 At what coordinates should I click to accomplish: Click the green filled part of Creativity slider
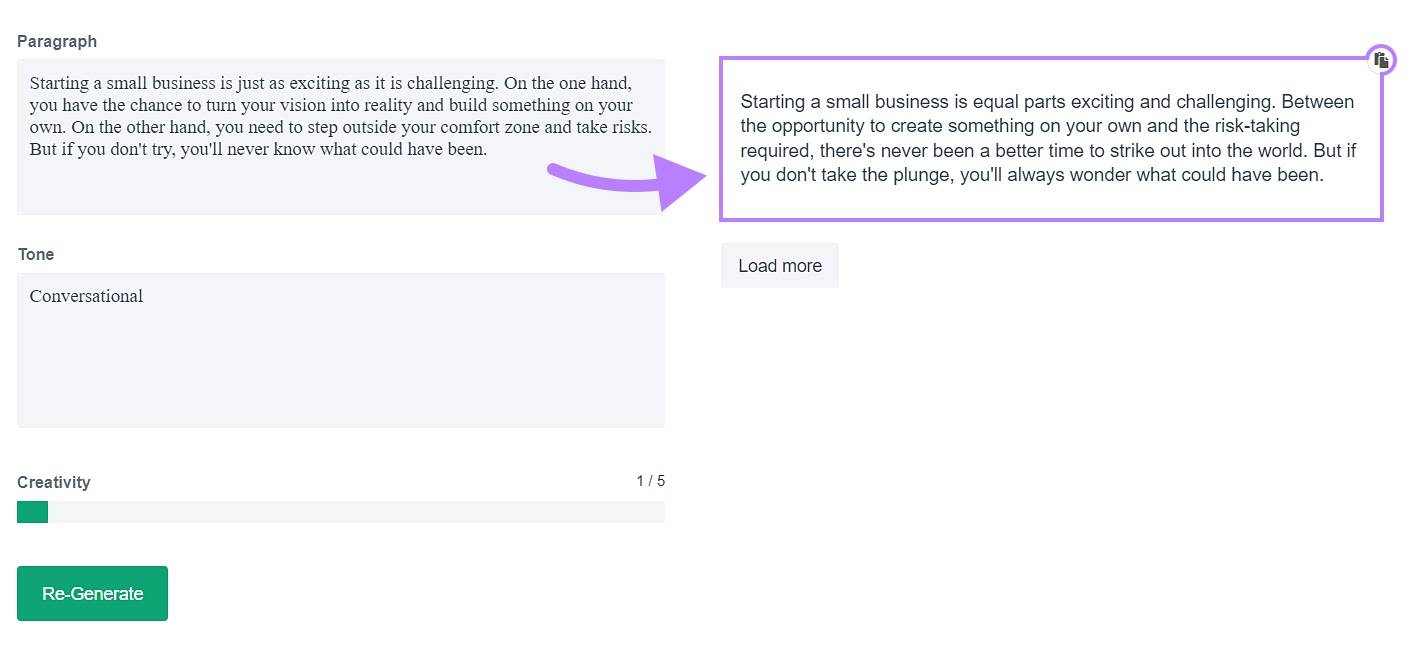pos(32,512)
